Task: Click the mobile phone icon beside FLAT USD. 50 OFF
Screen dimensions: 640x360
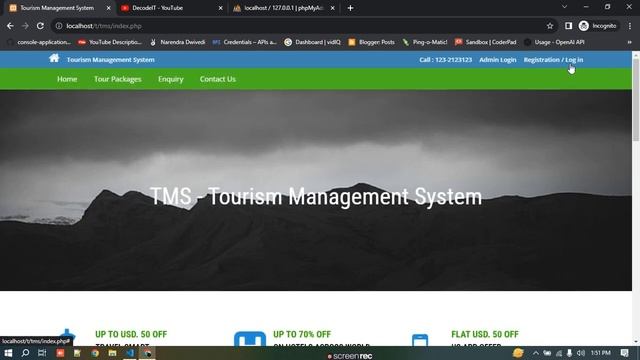Action: click(x=420, y=340)
